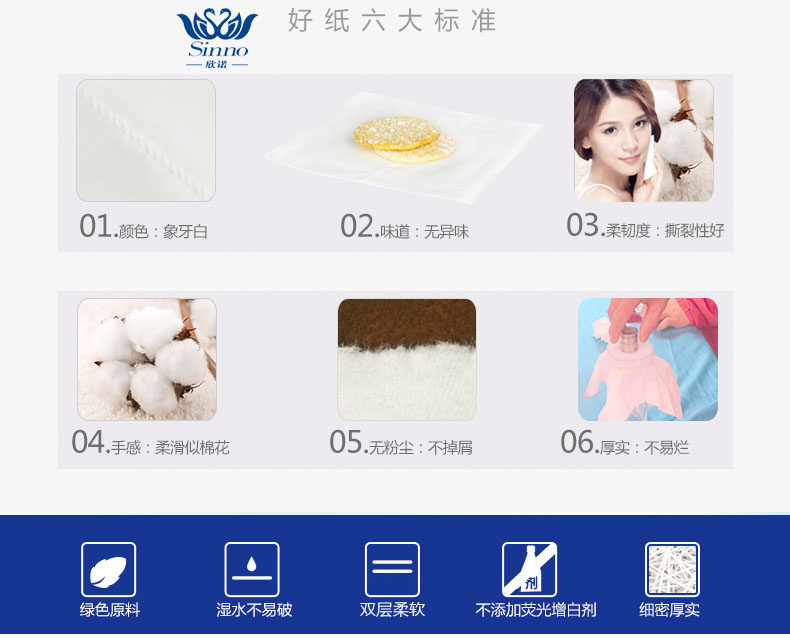
Task: Click the crossed-out bottle 不添加荧光增白剂 icon
Action: (530, 569)
